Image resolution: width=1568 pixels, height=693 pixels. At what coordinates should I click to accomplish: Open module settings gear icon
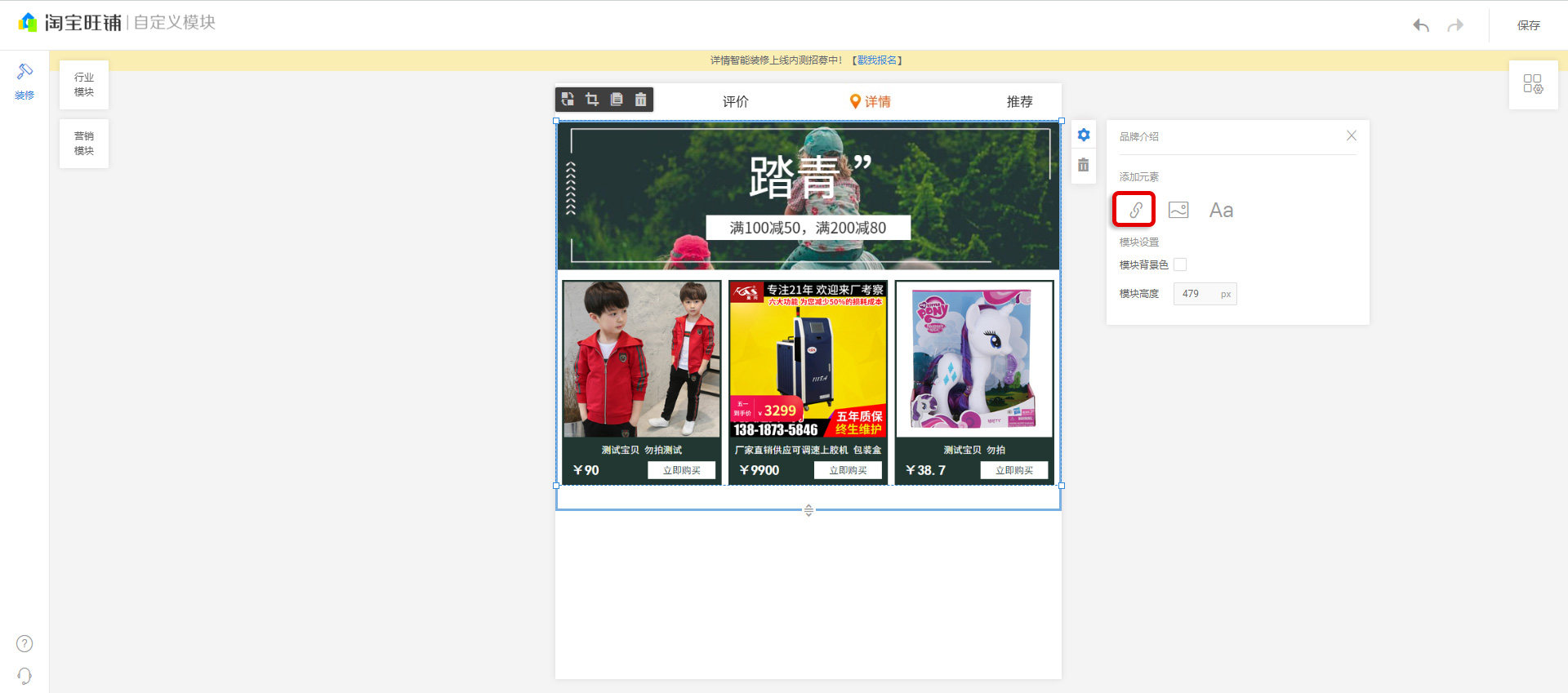coord(1084,135)
